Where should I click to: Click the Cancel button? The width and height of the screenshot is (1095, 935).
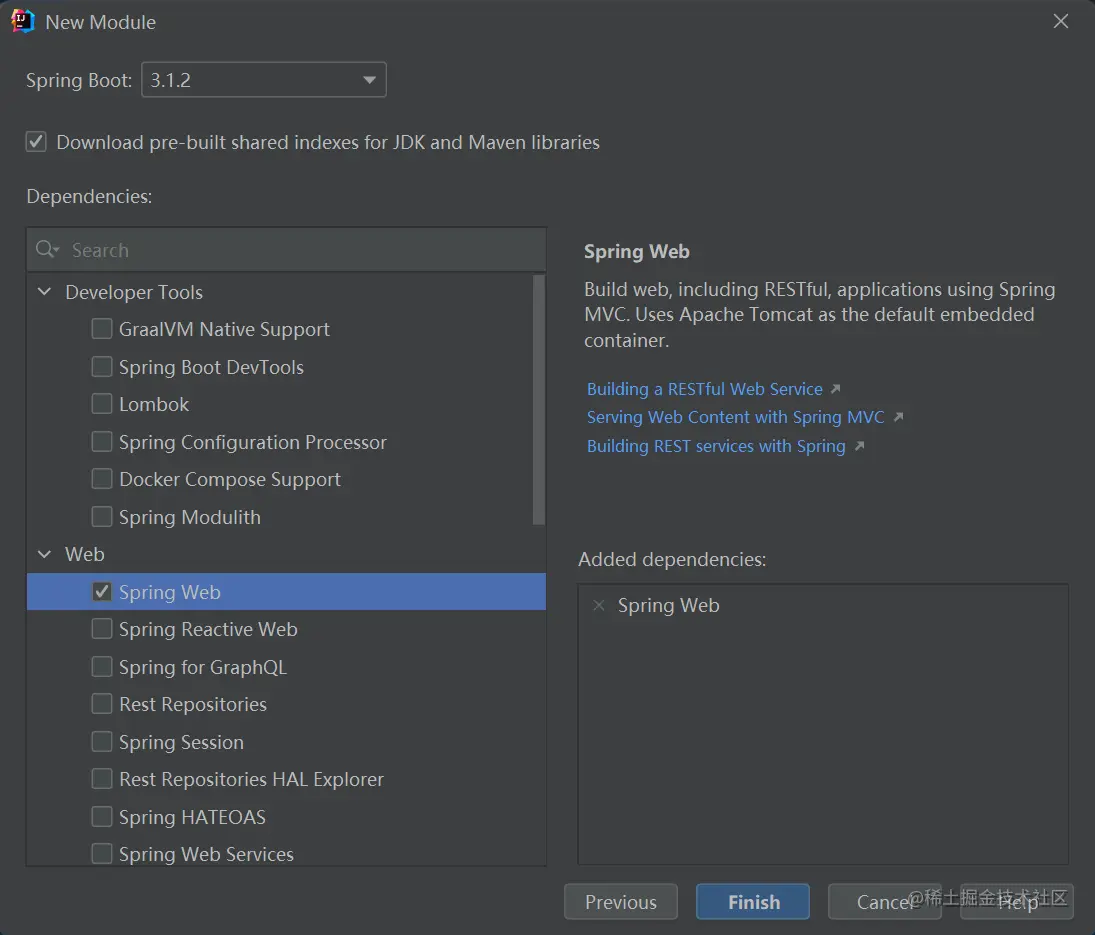(885, 901)
